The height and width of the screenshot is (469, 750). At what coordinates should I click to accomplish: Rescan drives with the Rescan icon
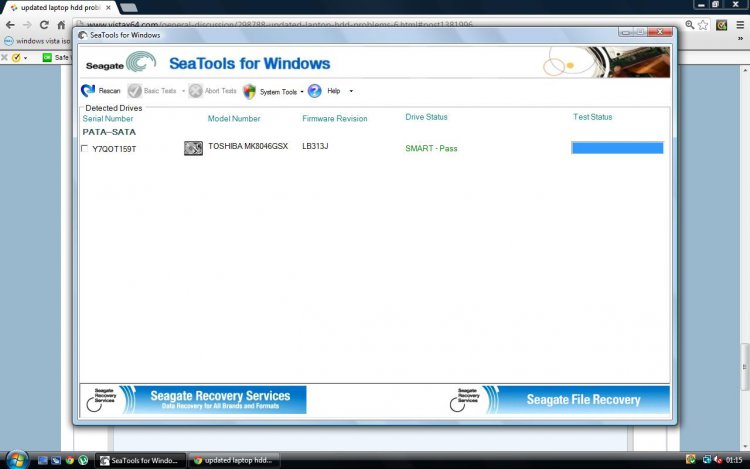(x=88, y=90)
